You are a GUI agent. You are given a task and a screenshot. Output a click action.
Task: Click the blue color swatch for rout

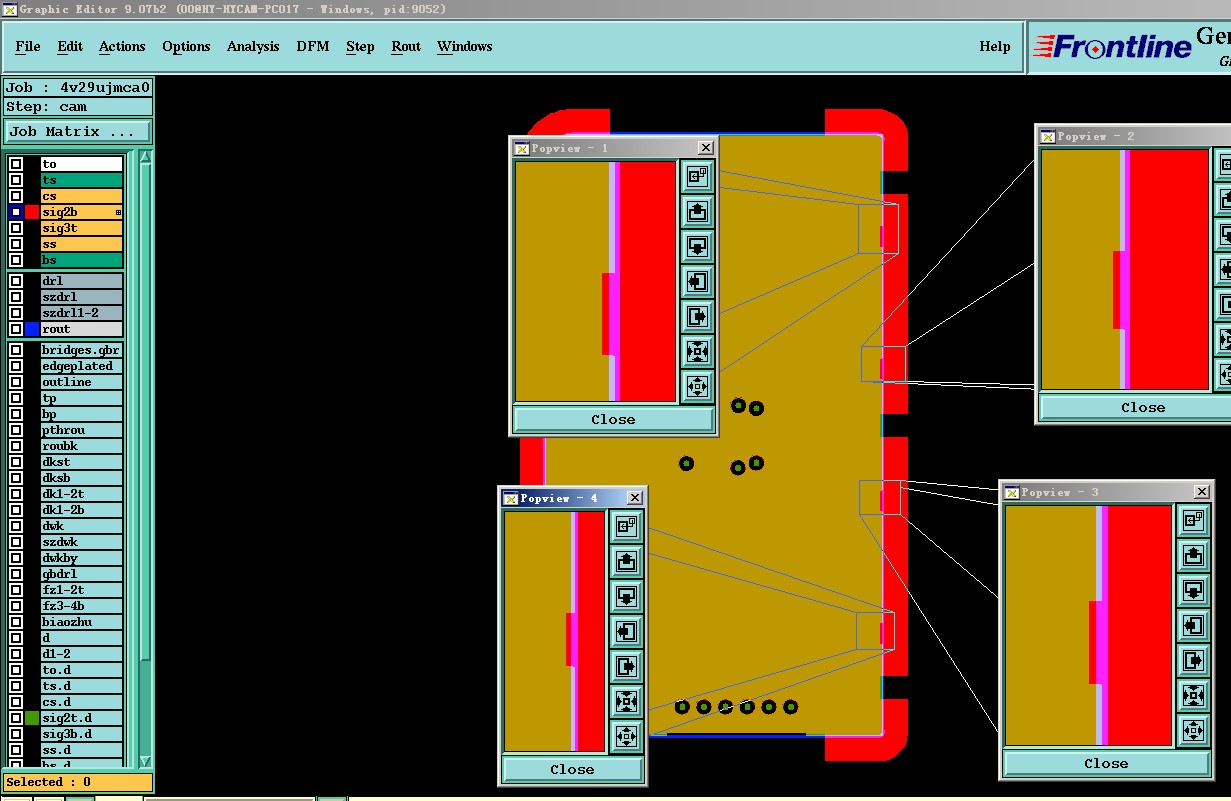32,329
